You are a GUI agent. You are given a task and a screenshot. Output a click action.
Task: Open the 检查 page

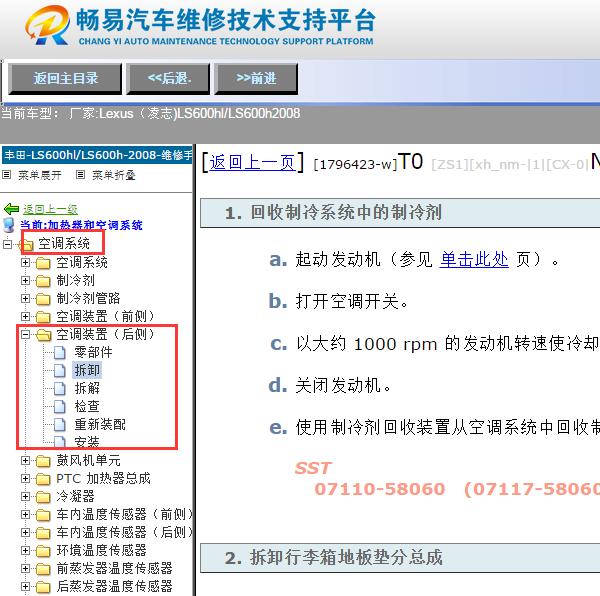click(87, 406)
